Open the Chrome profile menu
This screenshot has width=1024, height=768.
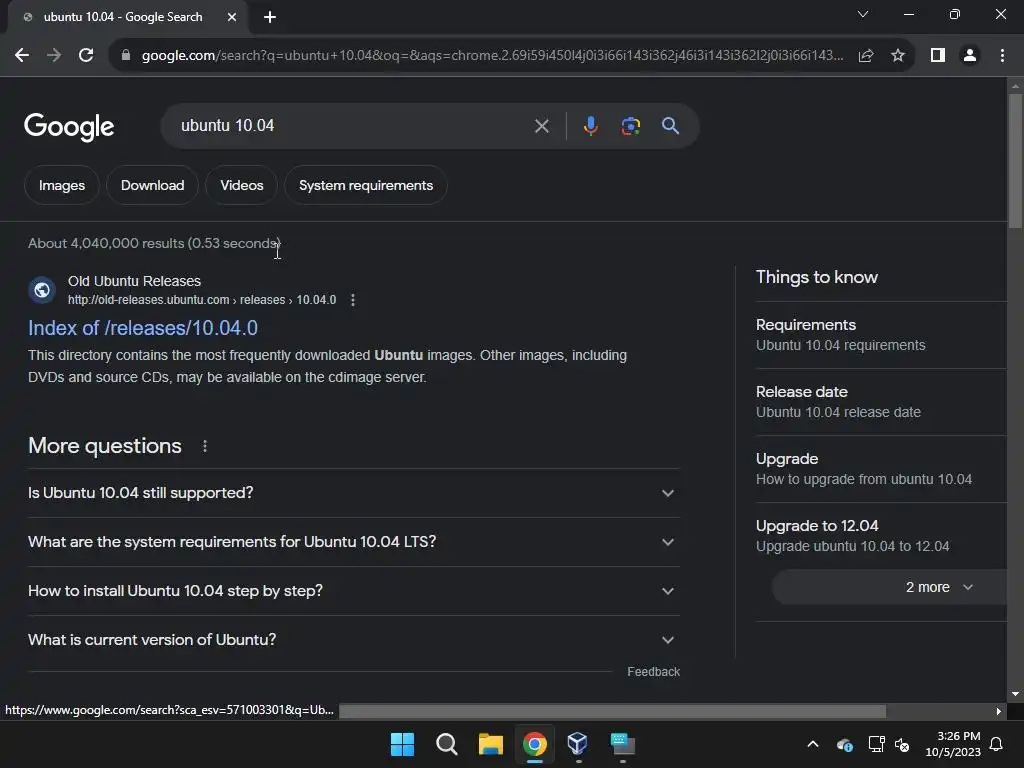pos(970,56)
